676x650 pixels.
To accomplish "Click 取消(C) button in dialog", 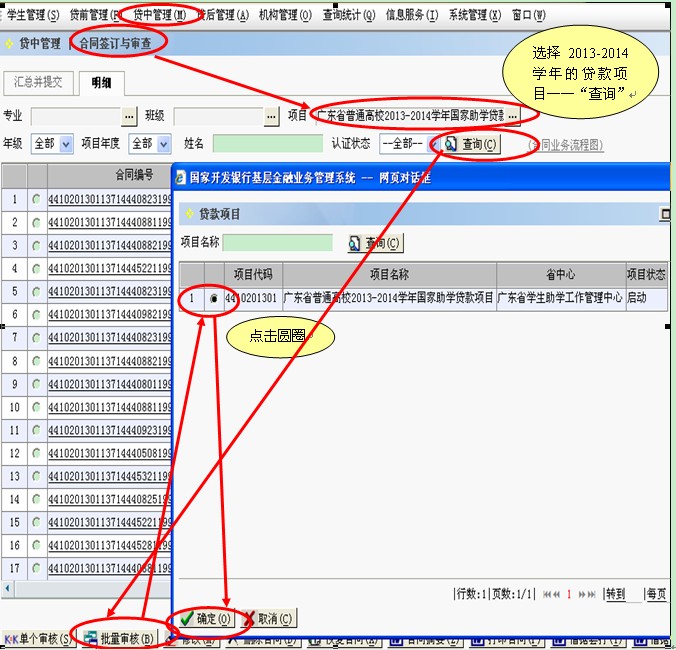I will click(267, 619).
